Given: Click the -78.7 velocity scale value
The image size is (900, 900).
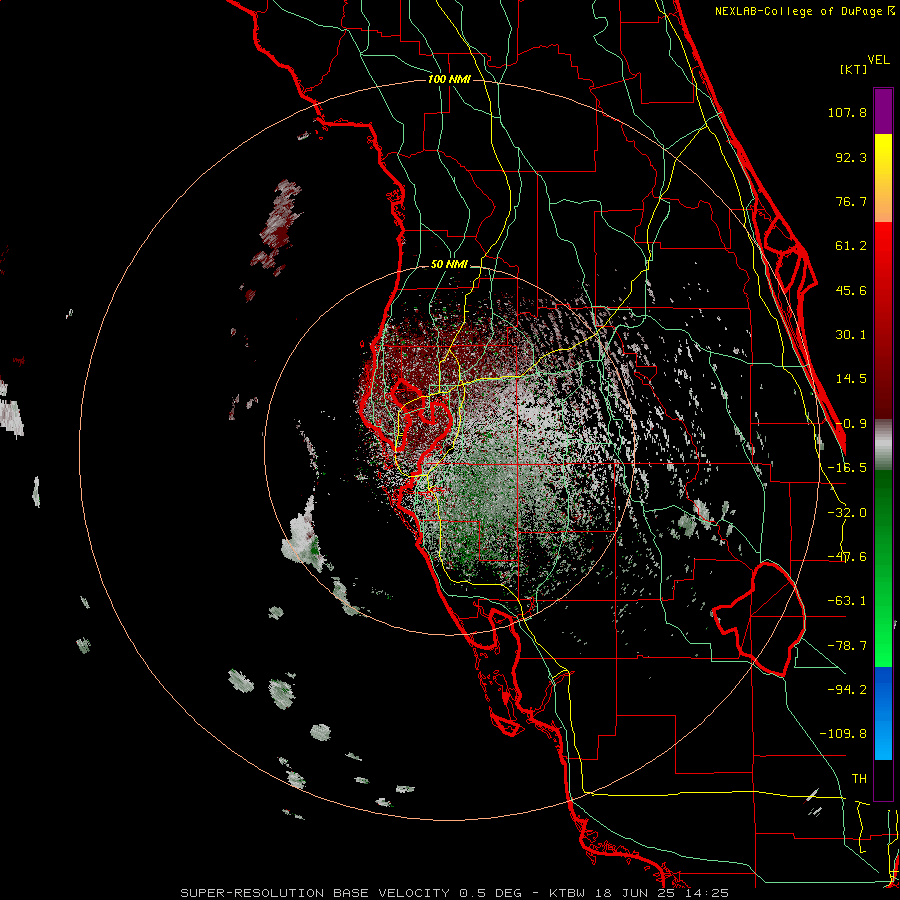Looking at the screenshot, I should 847,646.
